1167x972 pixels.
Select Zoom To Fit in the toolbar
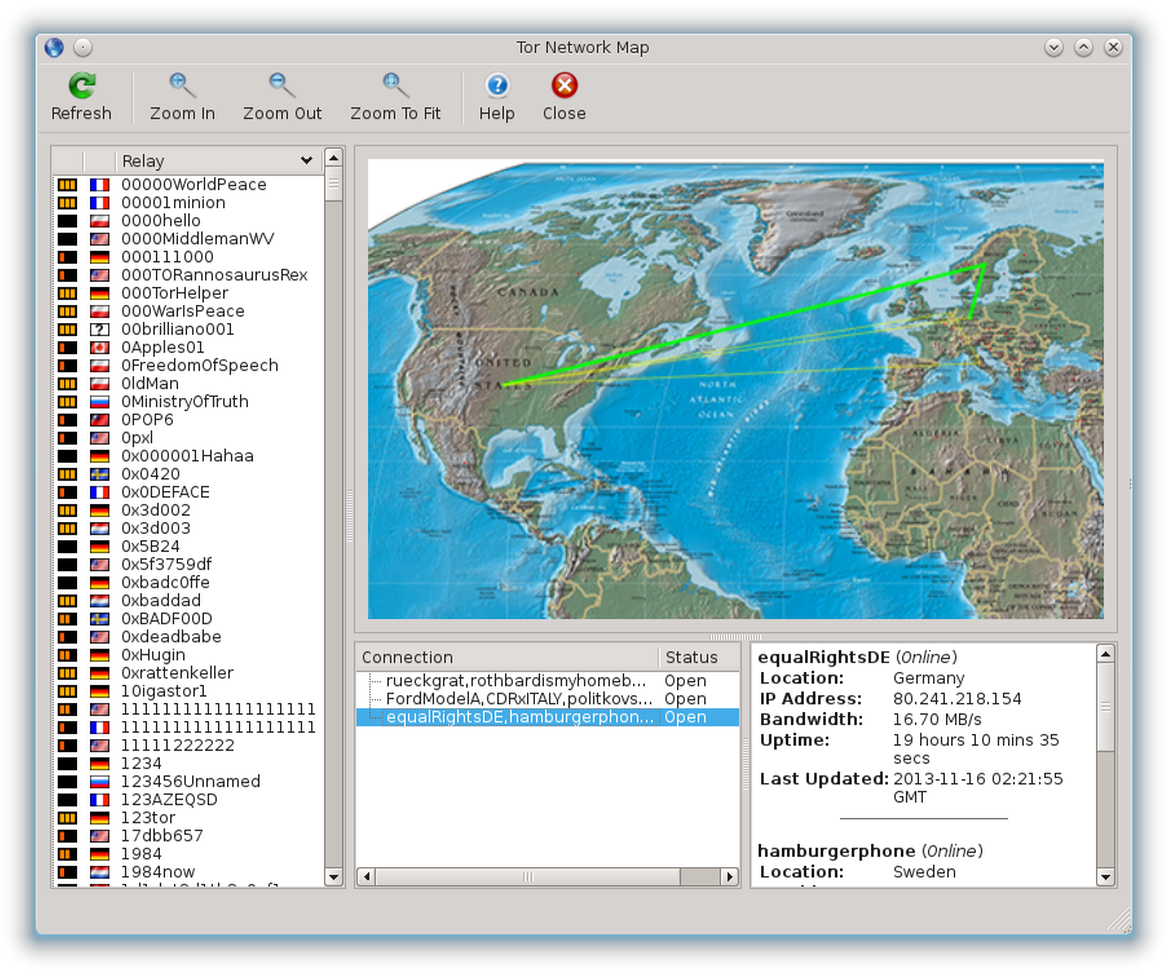pos(395,97)
